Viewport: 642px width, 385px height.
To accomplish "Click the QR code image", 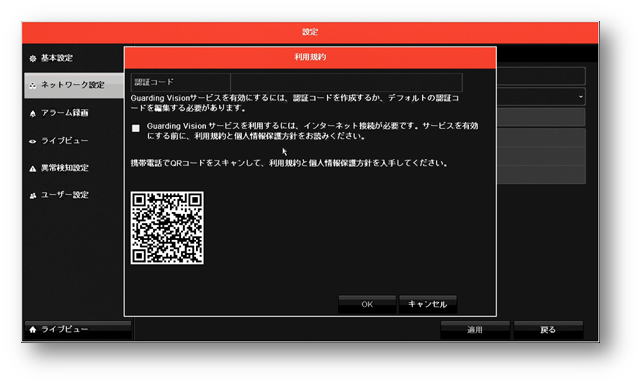I will pos(167,228).
